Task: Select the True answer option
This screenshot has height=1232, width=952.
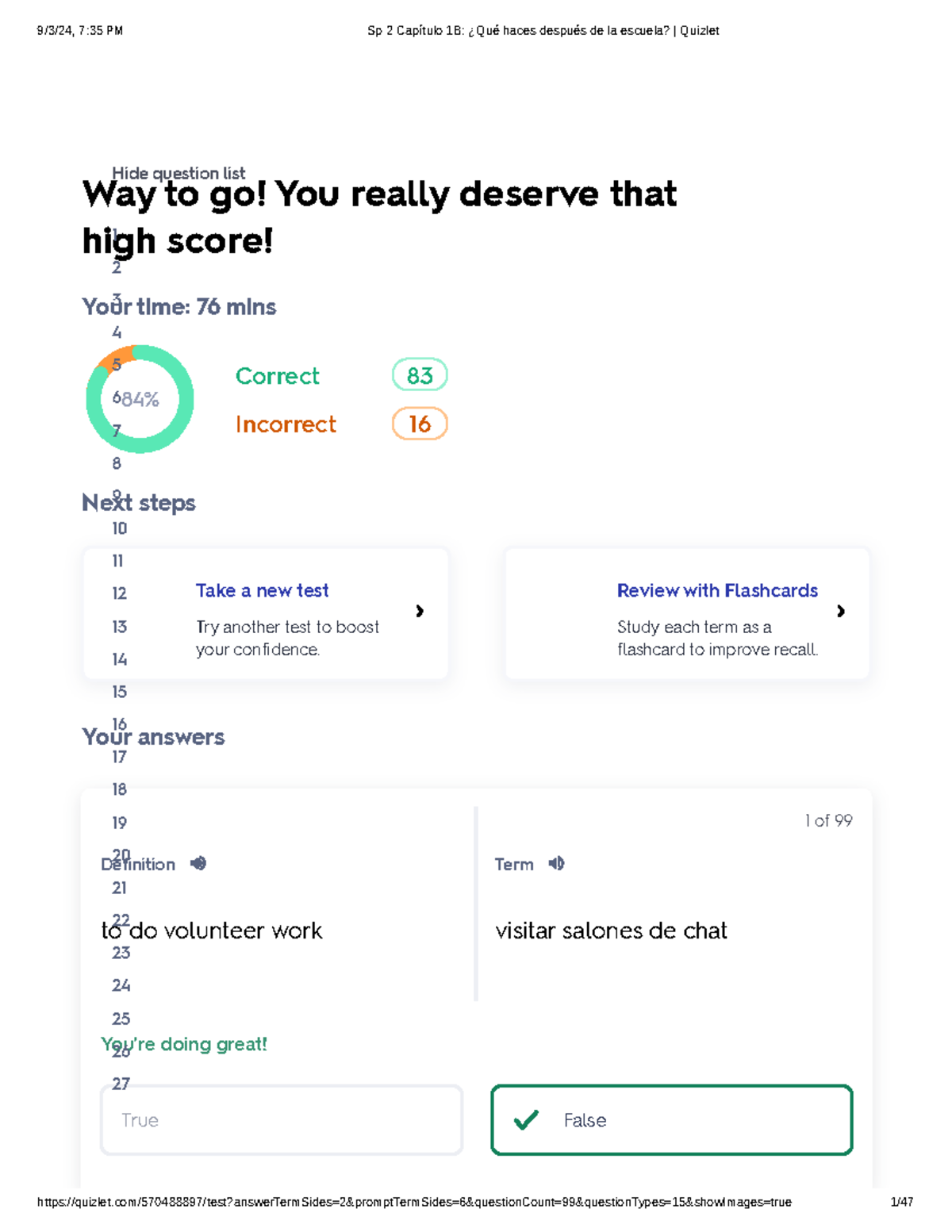Action: 282,1120
